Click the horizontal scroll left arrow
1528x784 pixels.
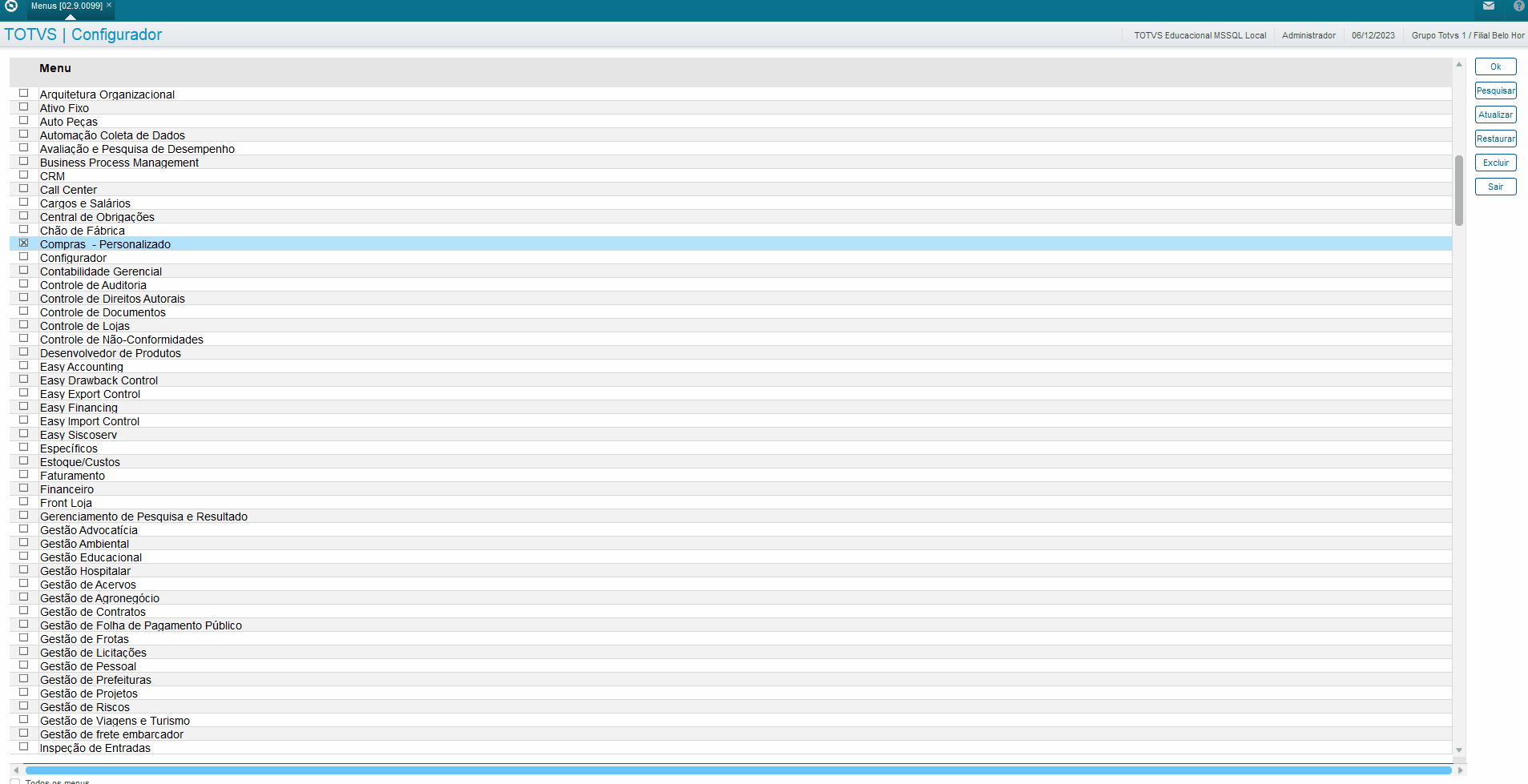tap(16, 770)
